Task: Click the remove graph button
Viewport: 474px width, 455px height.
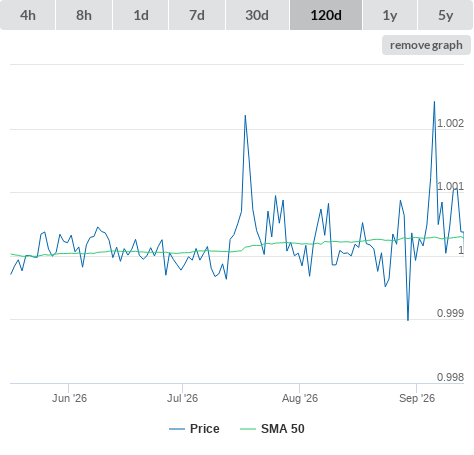Action: [426, 45]
